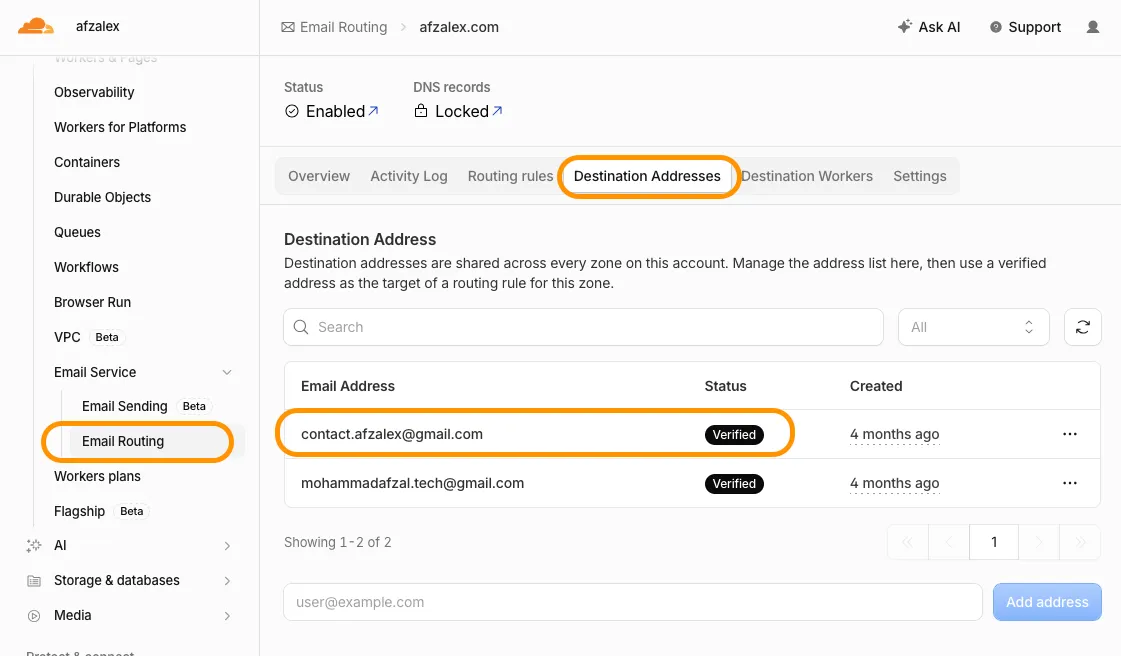Open the Enabled status arrow link
This screenshot has width=1121, height=656.
(373, 111)
